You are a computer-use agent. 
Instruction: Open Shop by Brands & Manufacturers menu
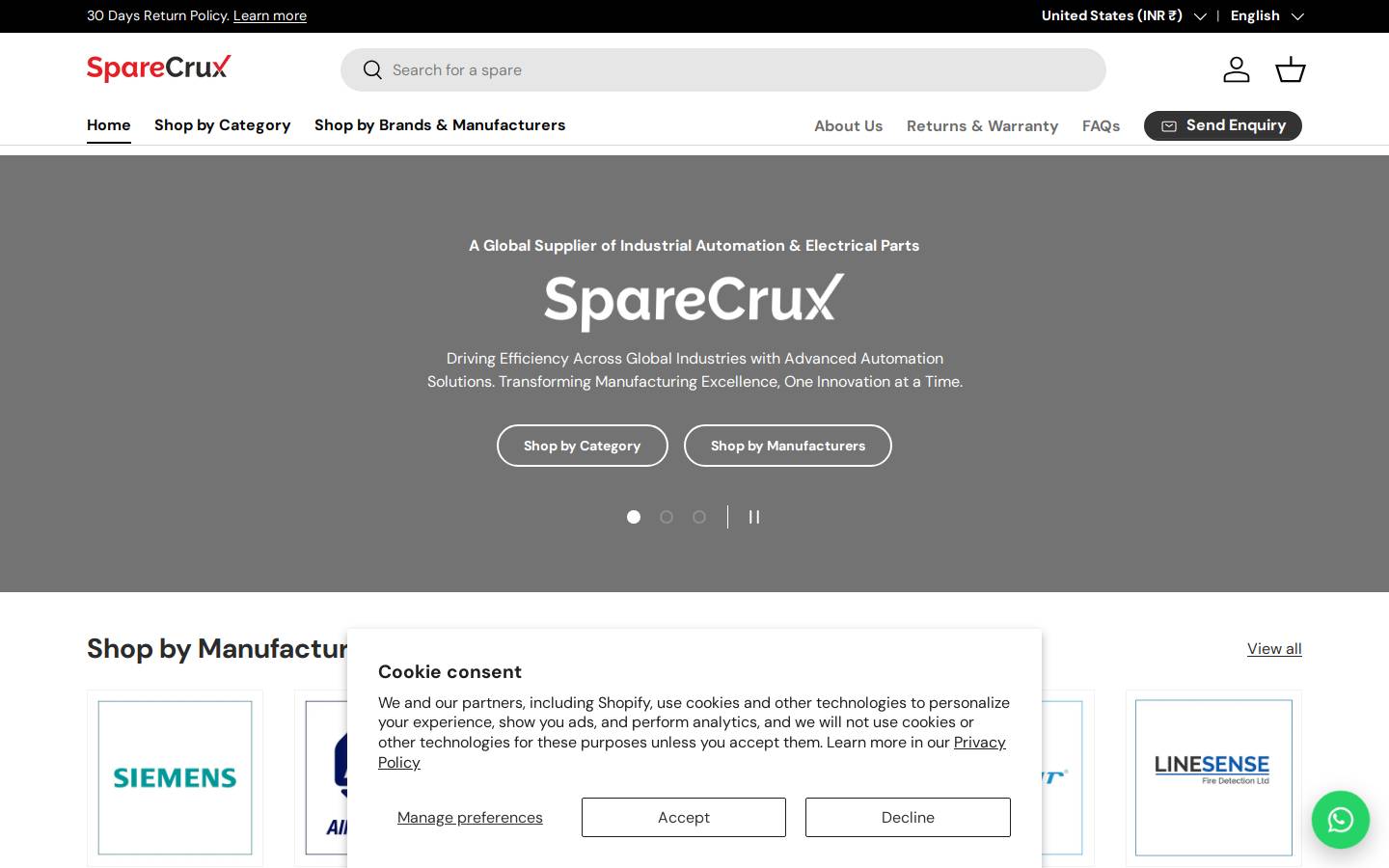(x=440, y=125)
